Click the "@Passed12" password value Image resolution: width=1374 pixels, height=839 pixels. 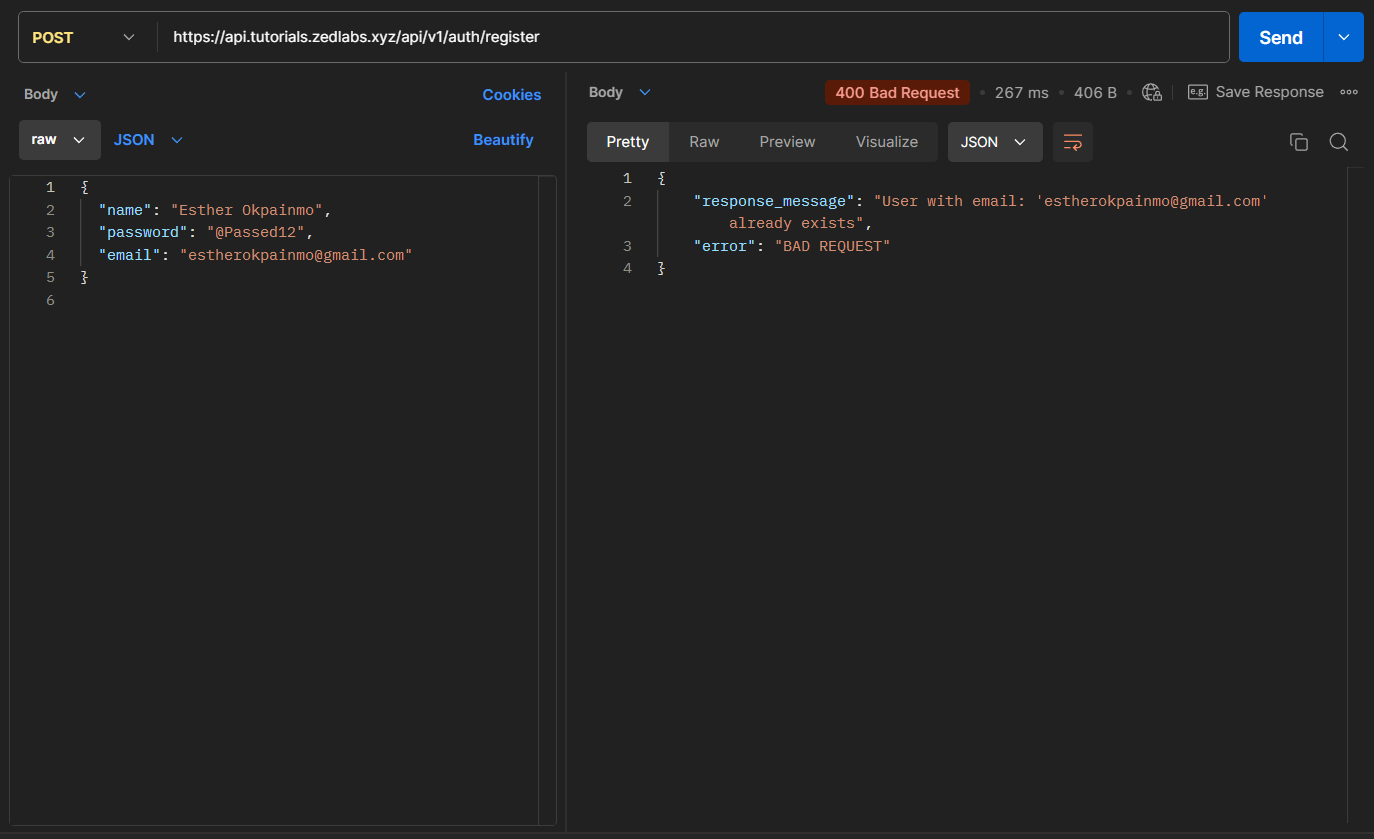(x=256, y=232)
